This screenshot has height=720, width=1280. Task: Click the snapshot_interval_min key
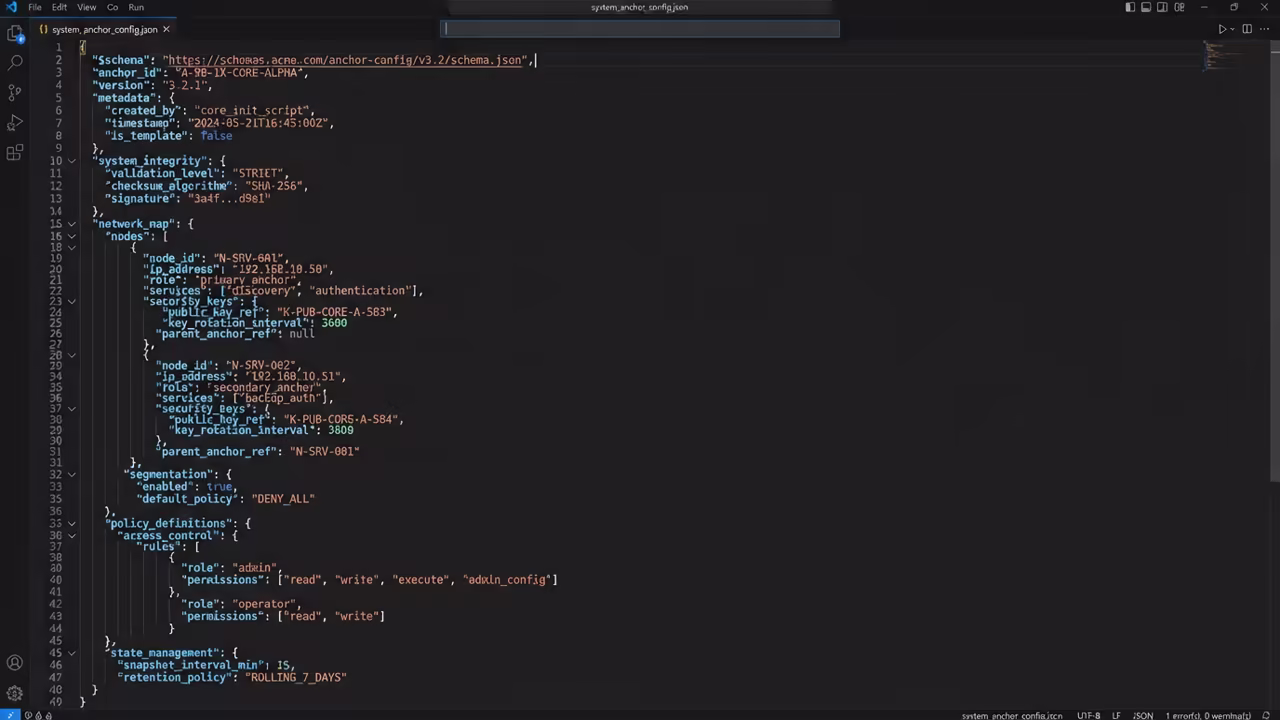tap(191, 665)
